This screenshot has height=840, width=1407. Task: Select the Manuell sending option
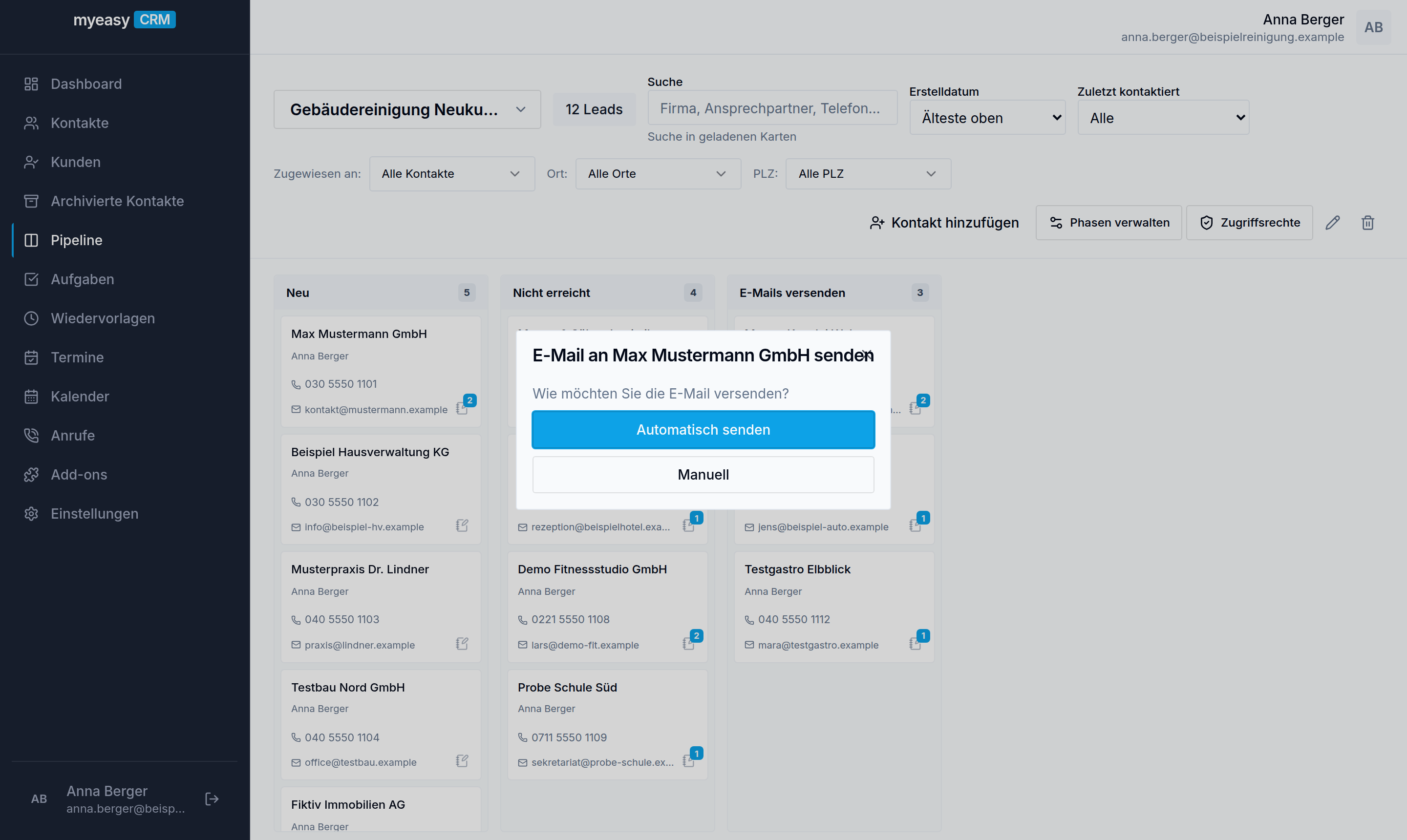[x=703, y=474]
